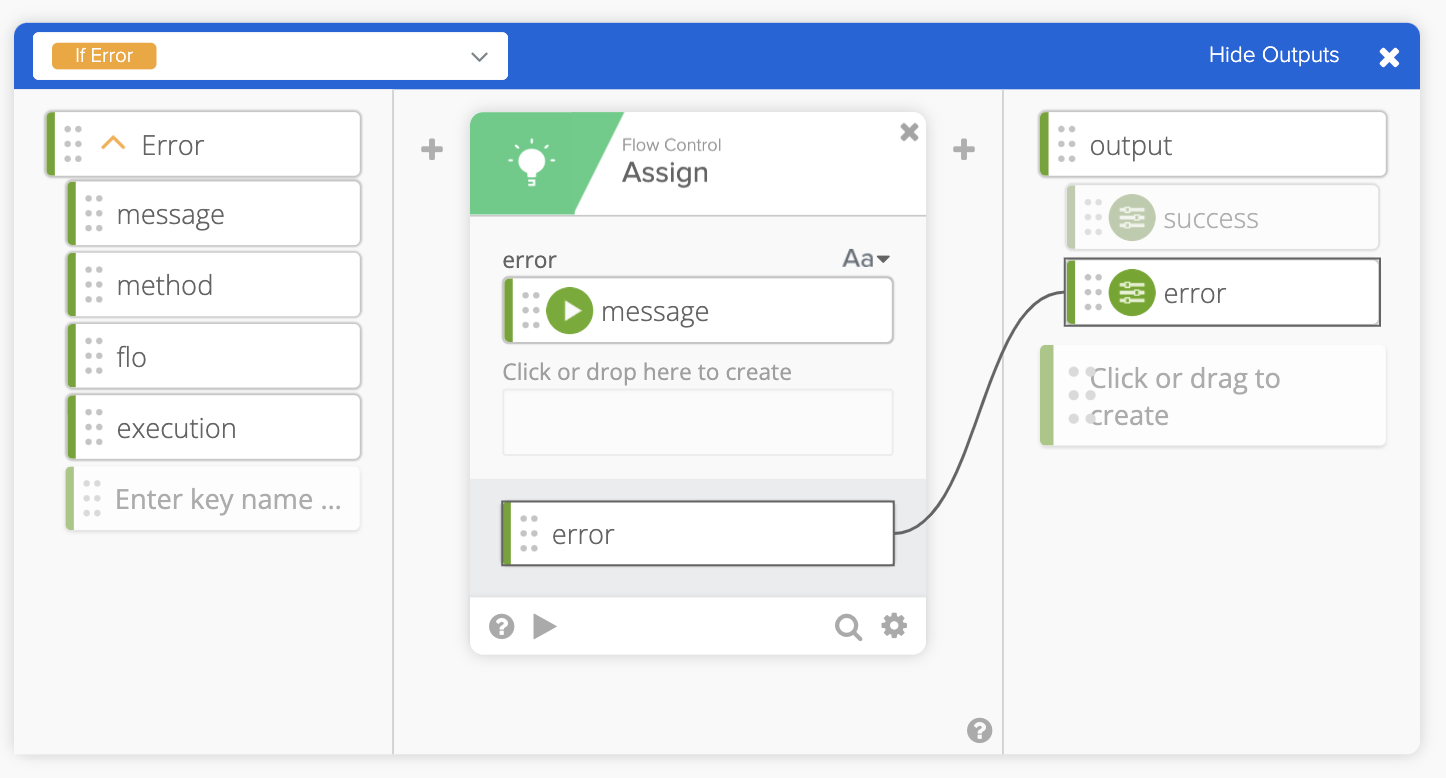
Task: Add a card right of Assign
Action: click(x=963, y=150)
